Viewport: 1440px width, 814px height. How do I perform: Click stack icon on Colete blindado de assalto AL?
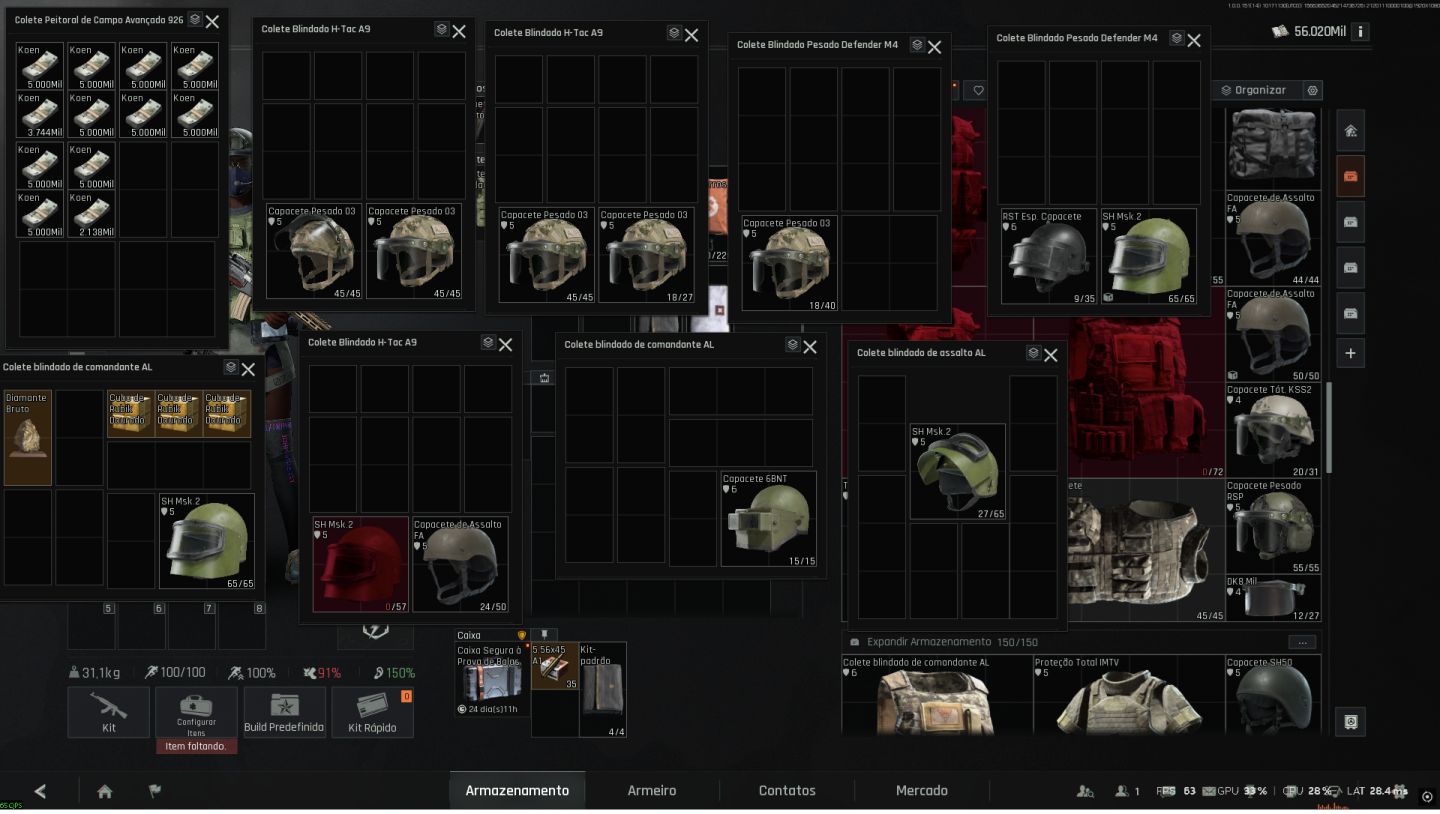(x=1034, y=353)
